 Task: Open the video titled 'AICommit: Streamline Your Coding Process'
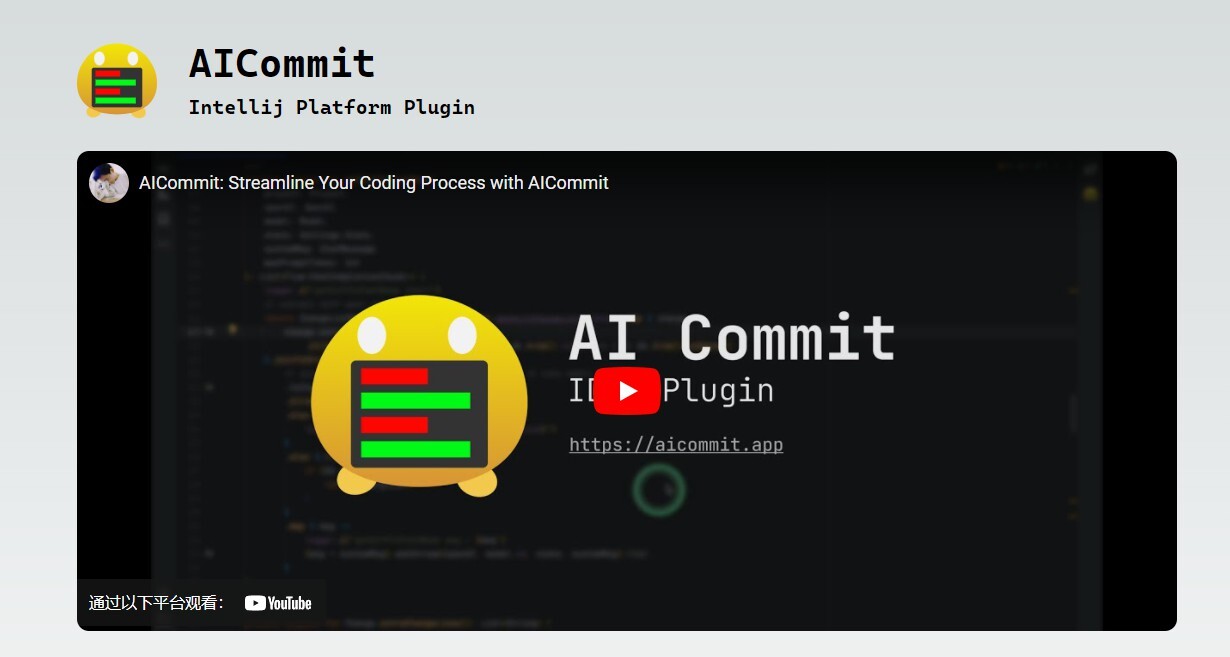click(x=373, y=183)
